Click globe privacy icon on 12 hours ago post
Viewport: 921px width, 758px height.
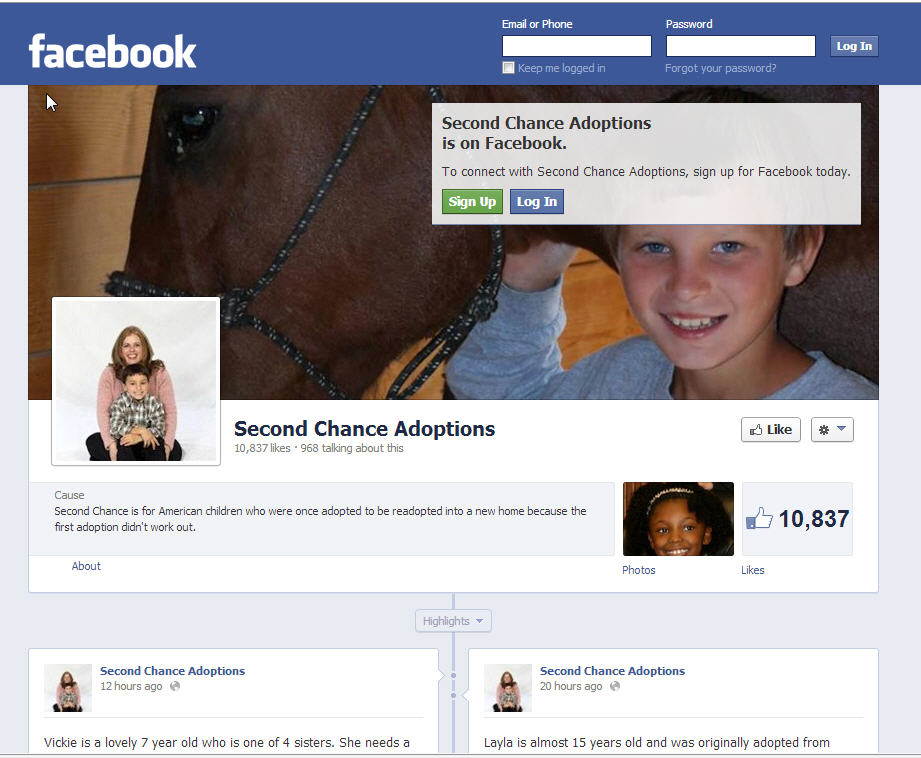pos(176,687)
